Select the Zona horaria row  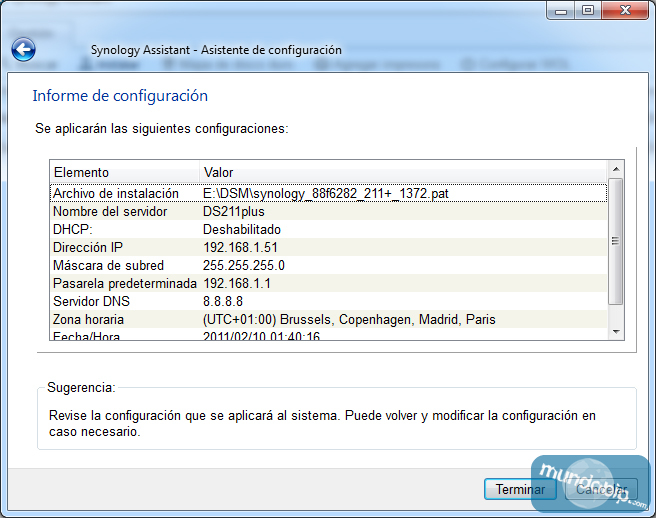[328, 319]
